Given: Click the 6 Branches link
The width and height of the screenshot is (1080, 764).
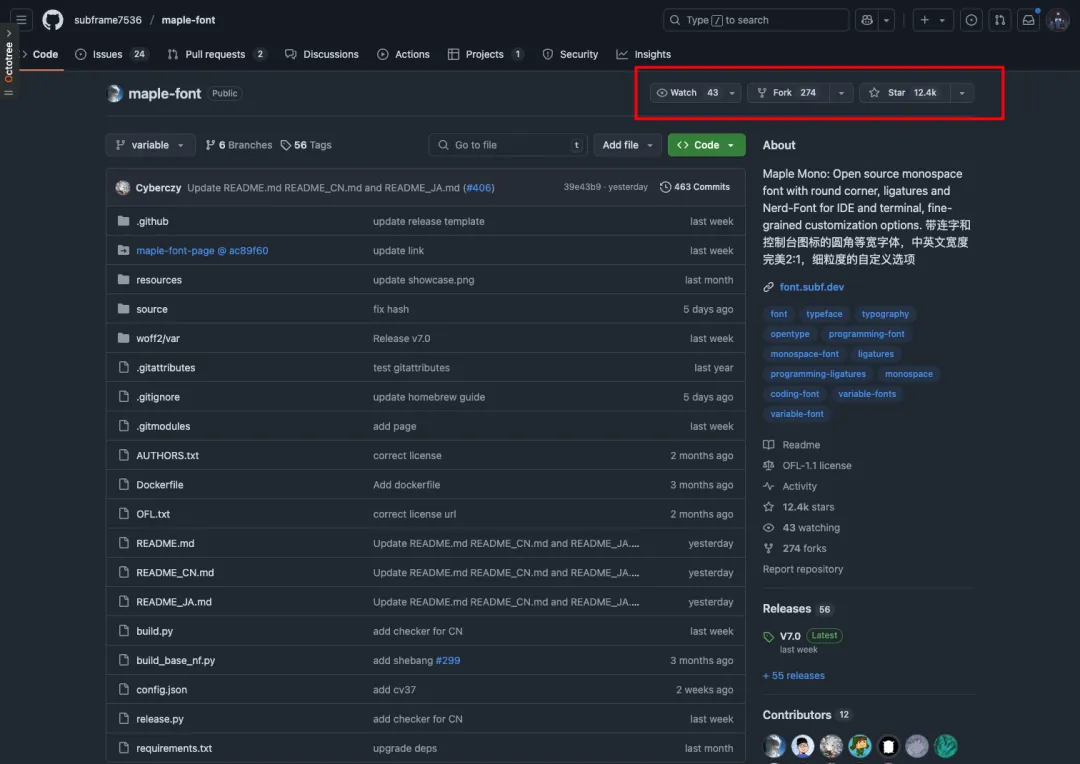Looking at the screenshot, I should 239,145.
